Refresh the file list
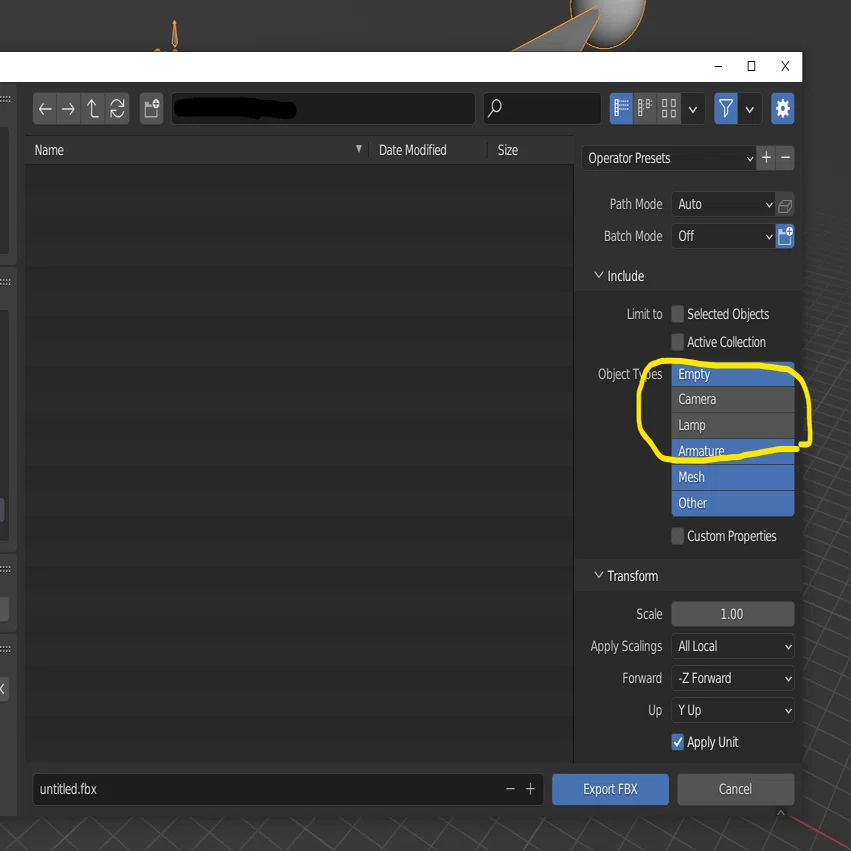 click(x=117, y=109)
